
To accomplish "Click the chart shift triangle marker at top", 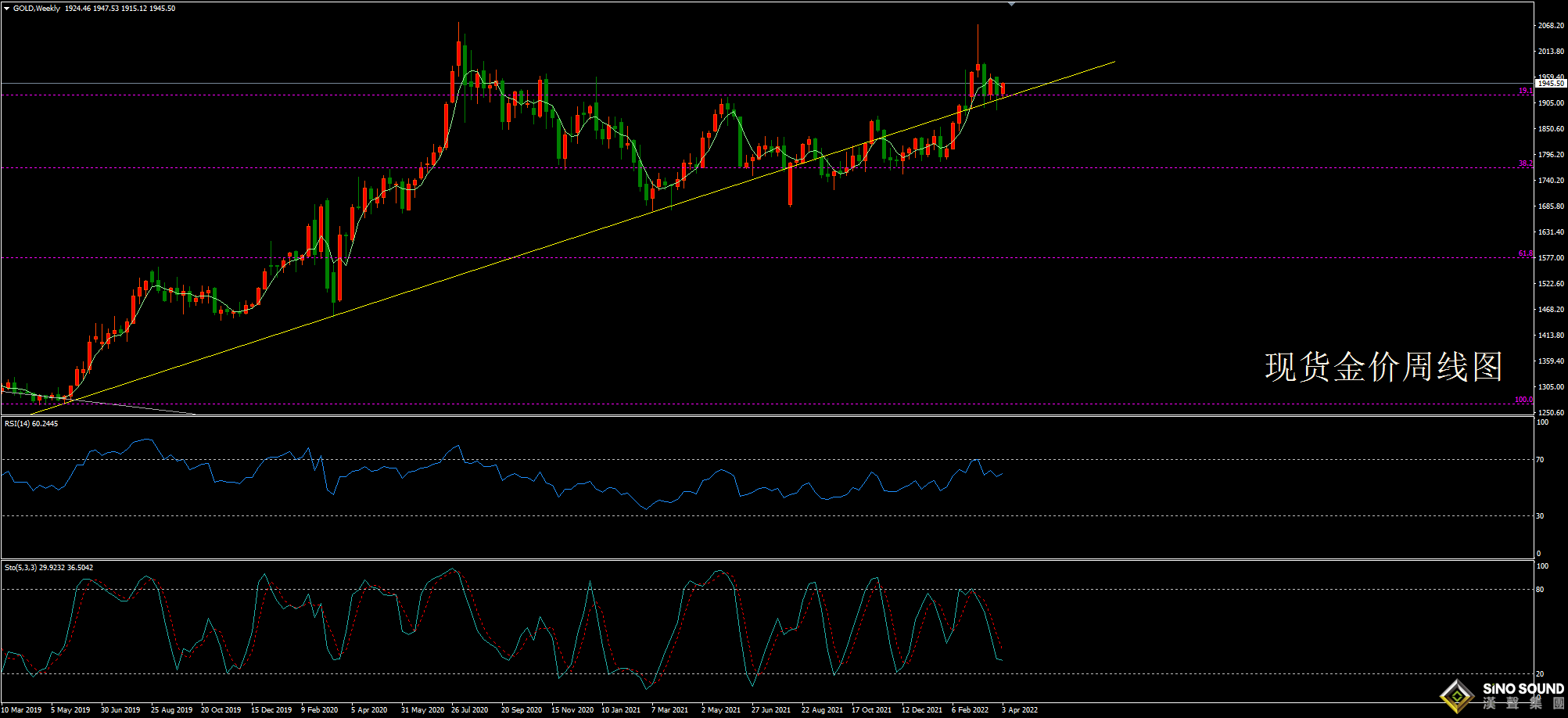I will [1011, 5].
